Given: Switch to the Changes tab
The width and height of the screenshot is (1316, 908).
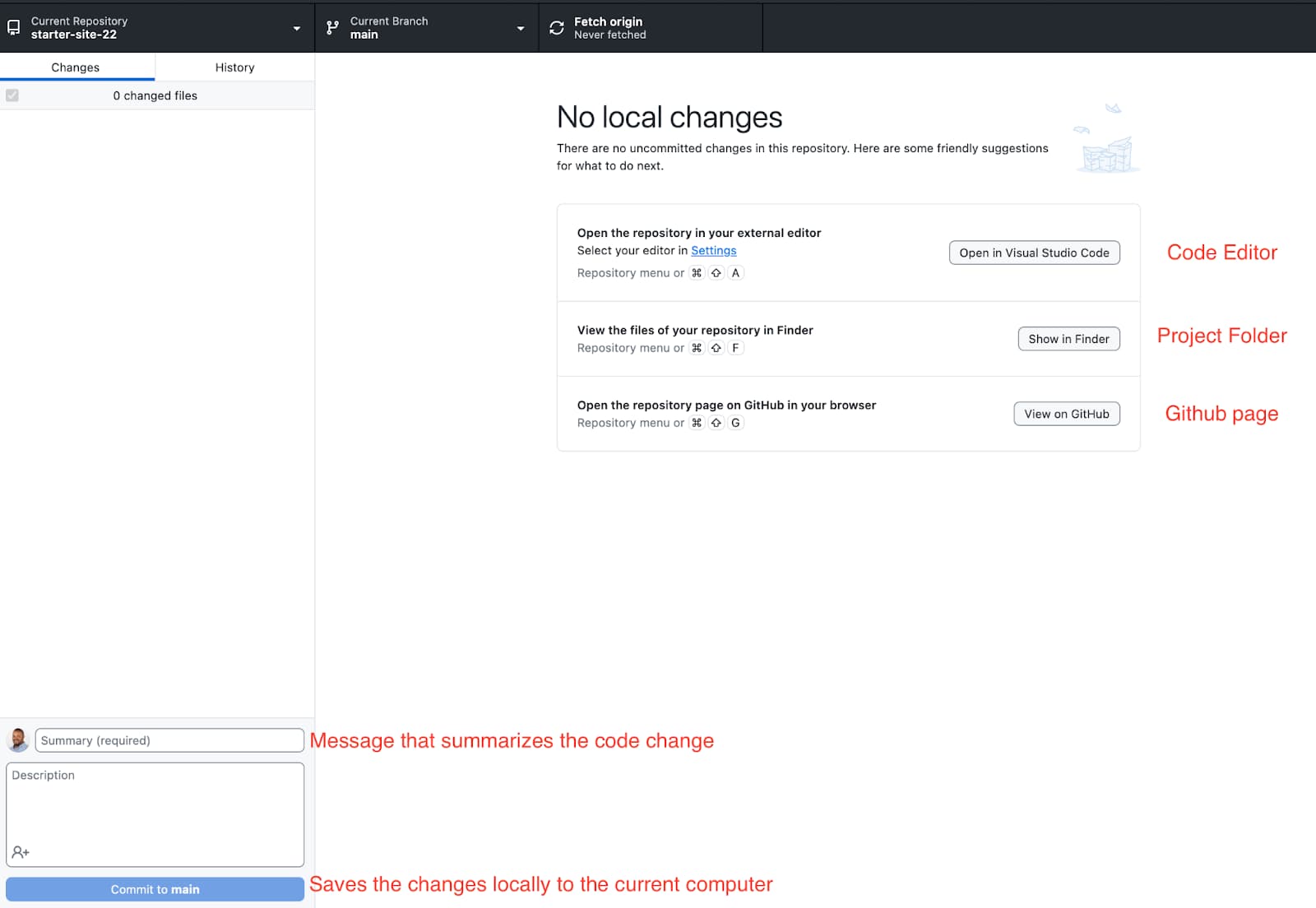Looking at the screenshot, I should [x=76, y=67].
